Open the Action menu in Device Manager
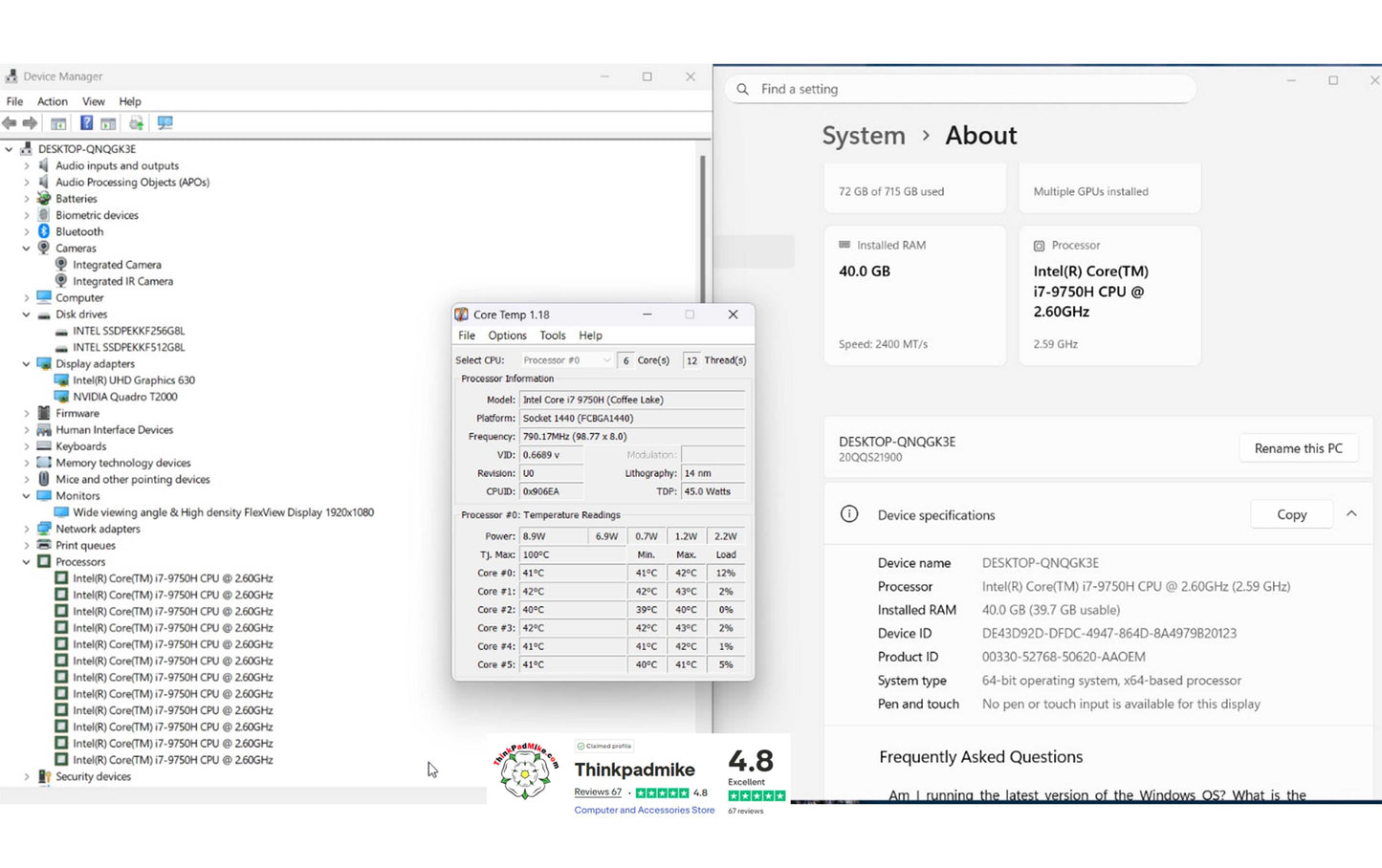This screenshot has height=868, width=1382. (x=52, y=101)
